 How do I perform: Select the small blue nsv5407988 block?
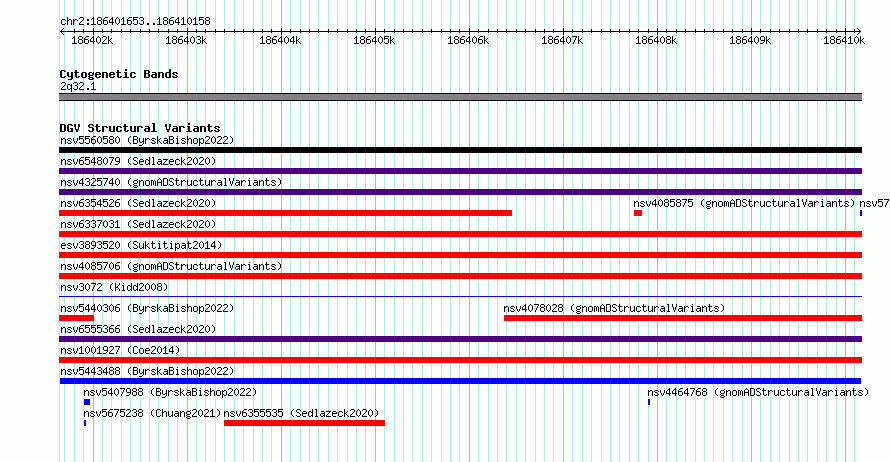87,402
